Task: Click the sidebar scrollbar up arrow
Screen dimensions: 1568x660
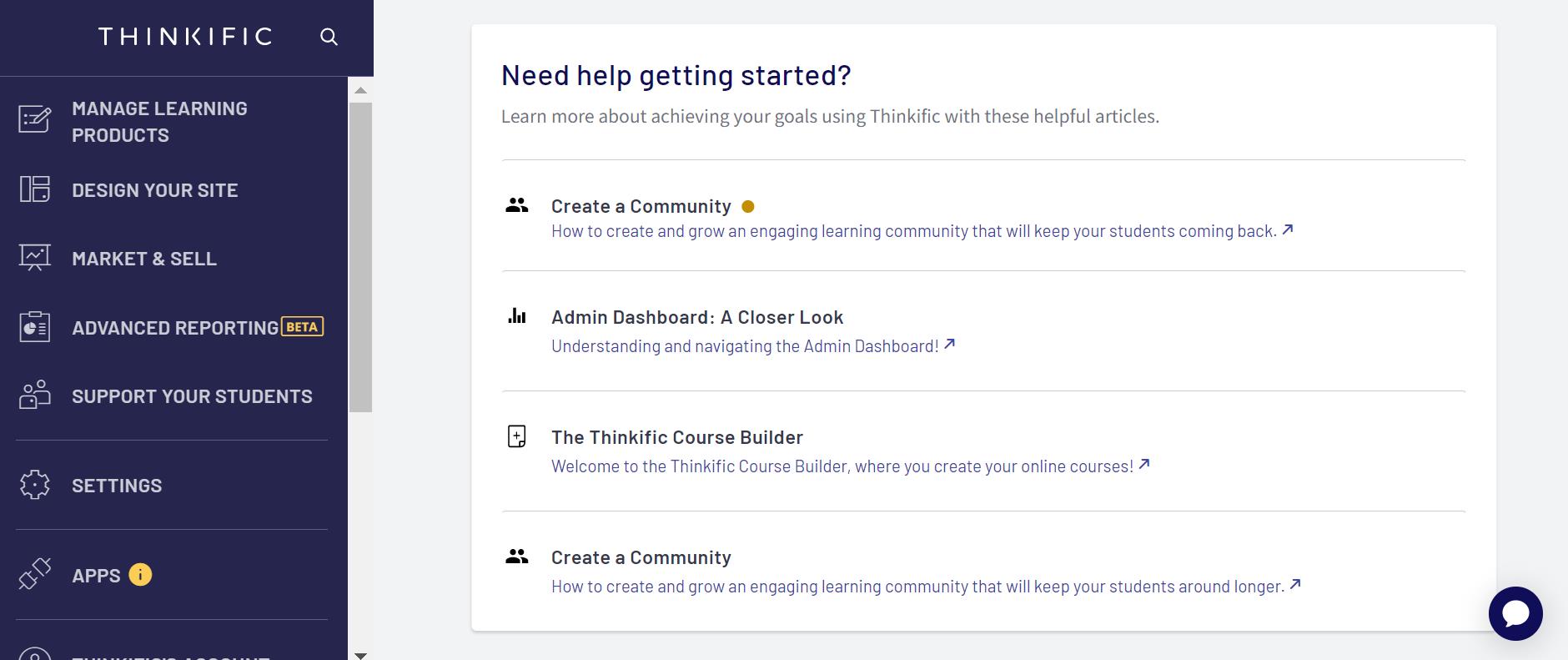Action: (x=360, y=90)
